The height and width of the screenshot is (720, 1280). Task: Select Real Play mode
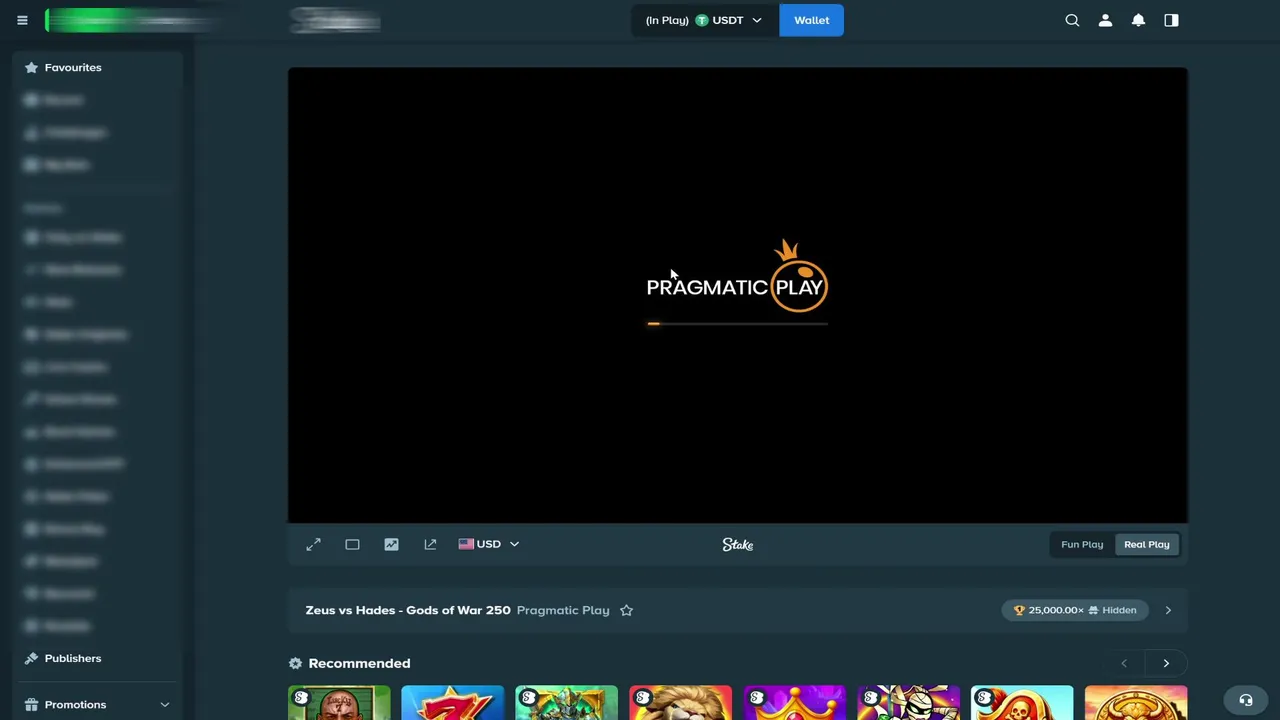[x=1146, y=544]
